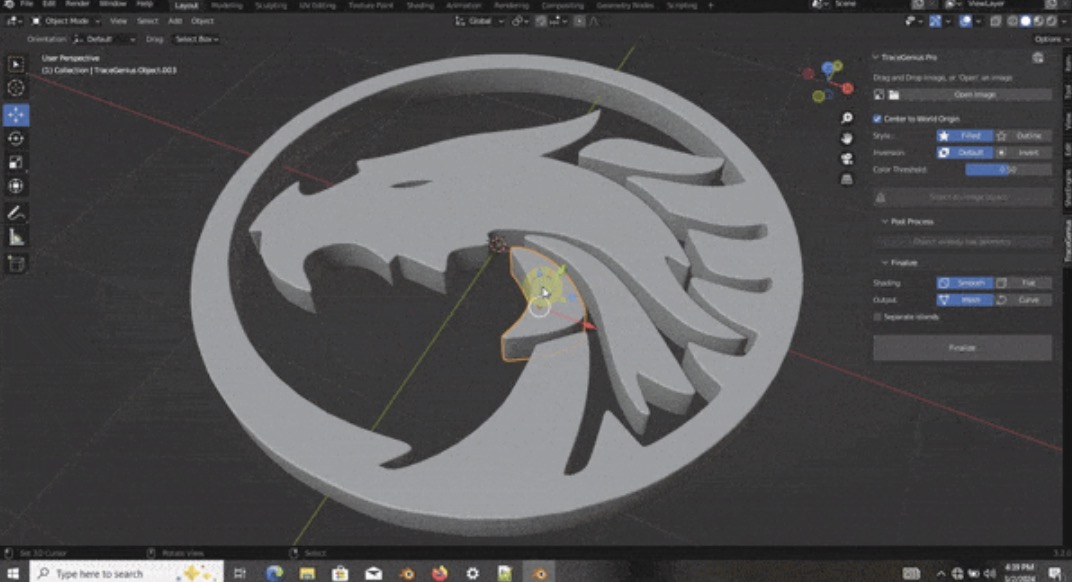
Task: Toggle X-ray viewport icon
Action: pyautogui.click(x=995, y=21)
